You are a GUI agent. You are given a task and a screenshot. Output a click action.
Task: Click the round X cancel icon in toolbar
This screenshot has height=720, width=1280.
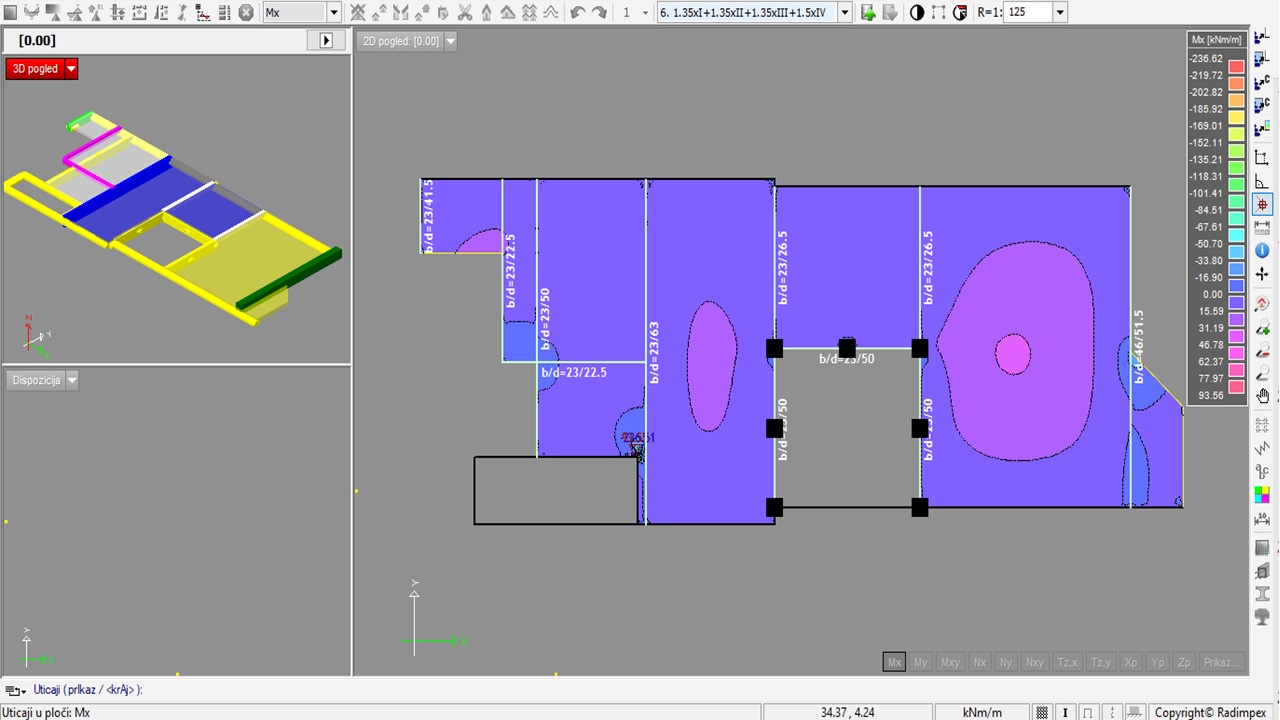246,13
